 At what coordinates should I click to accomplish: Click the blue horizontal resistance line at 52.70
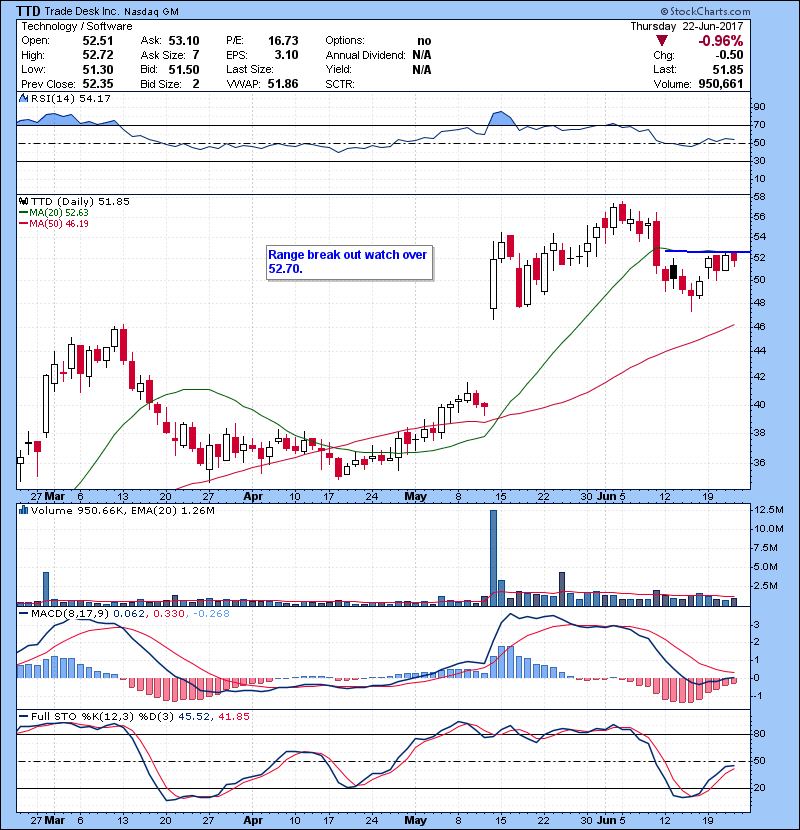click(x=707, y=251)
